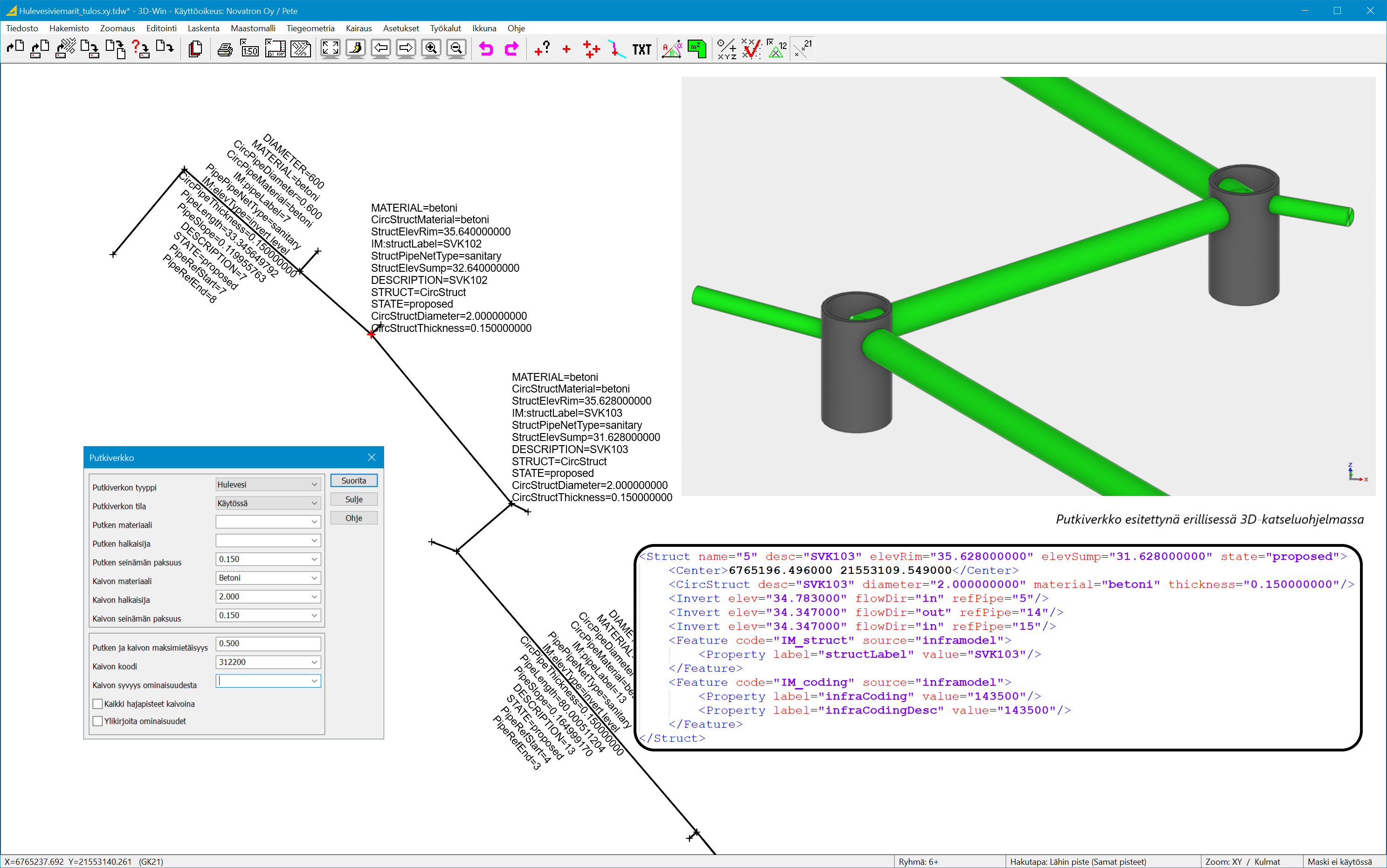Click the maksimietäisyys input field
This screenshot has height=868, width=1387.
tap(268, 643)
